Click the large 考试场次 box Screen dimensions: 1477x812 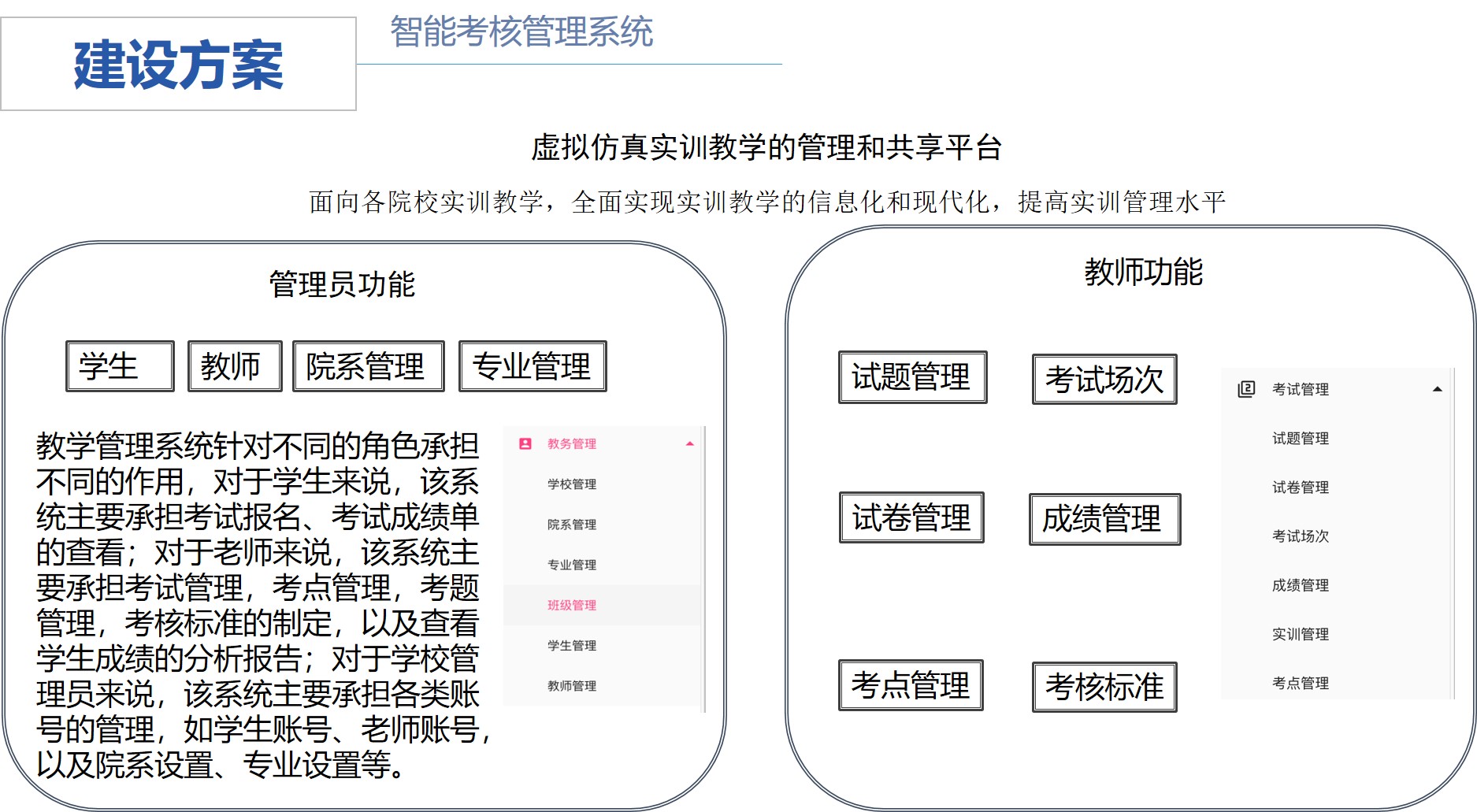point(1104,380)
